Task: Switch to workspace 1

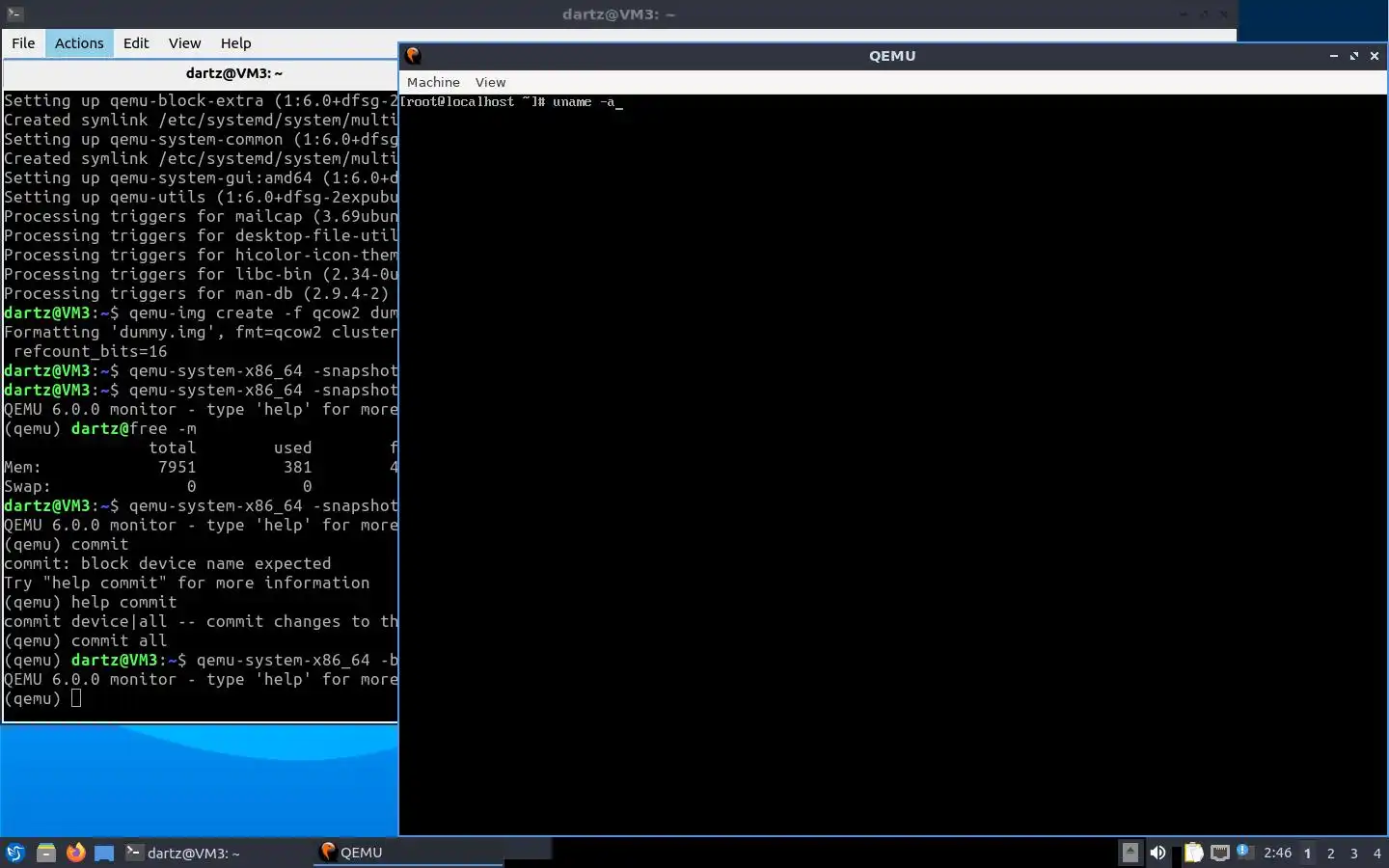Action: [1307, 854]
